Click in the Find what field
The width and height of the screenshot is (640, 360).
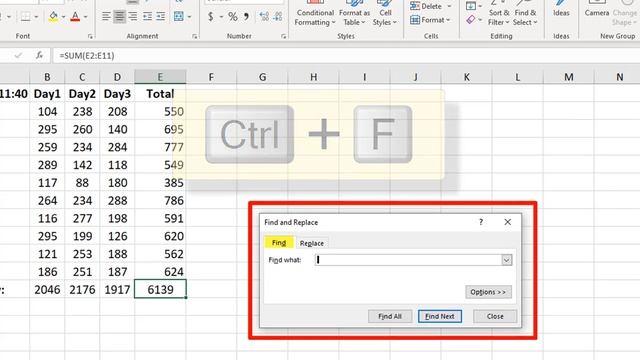408,260
